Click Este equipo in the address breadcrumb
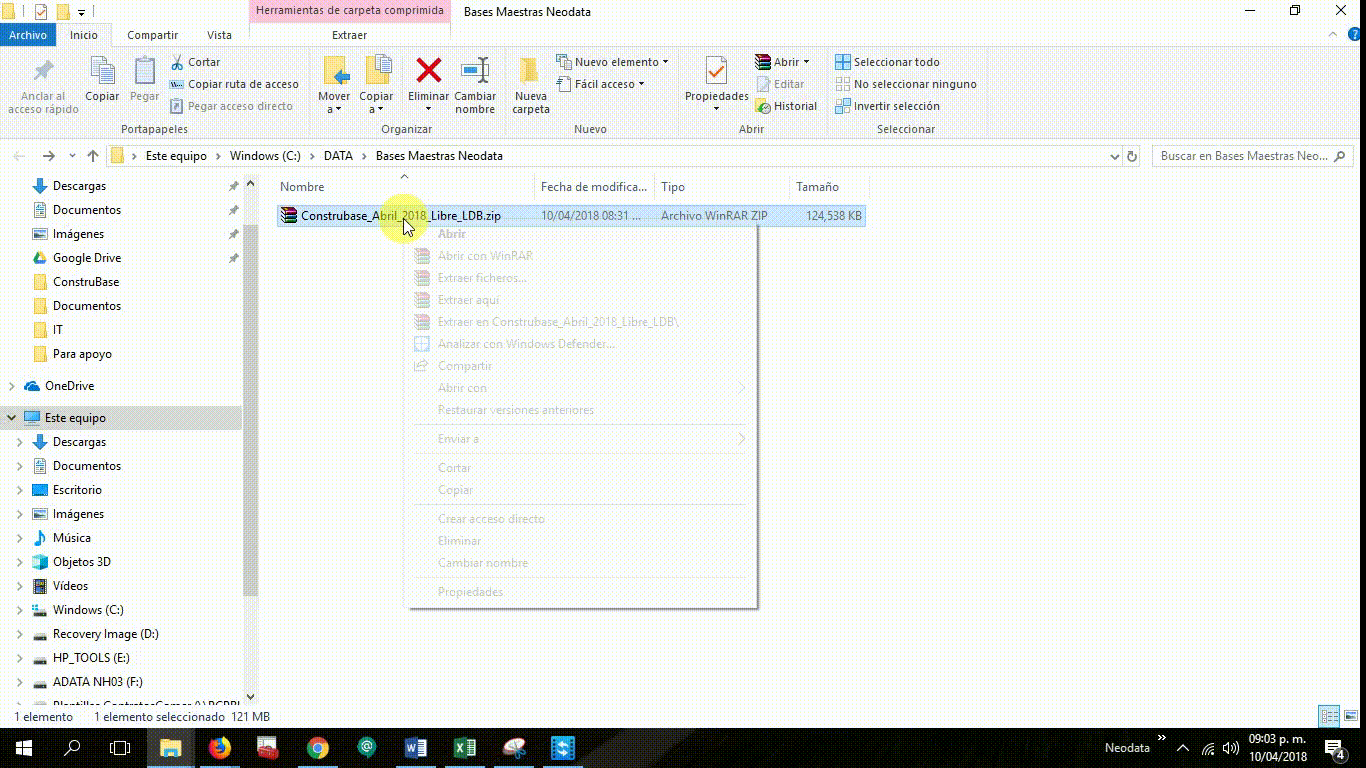 click(176, 156)
